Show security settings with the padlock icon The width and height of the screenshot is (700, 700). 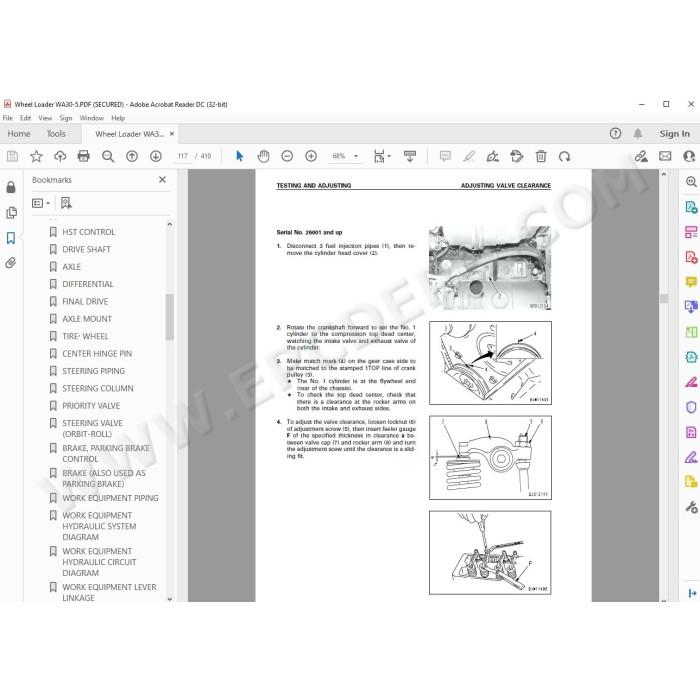11,187
